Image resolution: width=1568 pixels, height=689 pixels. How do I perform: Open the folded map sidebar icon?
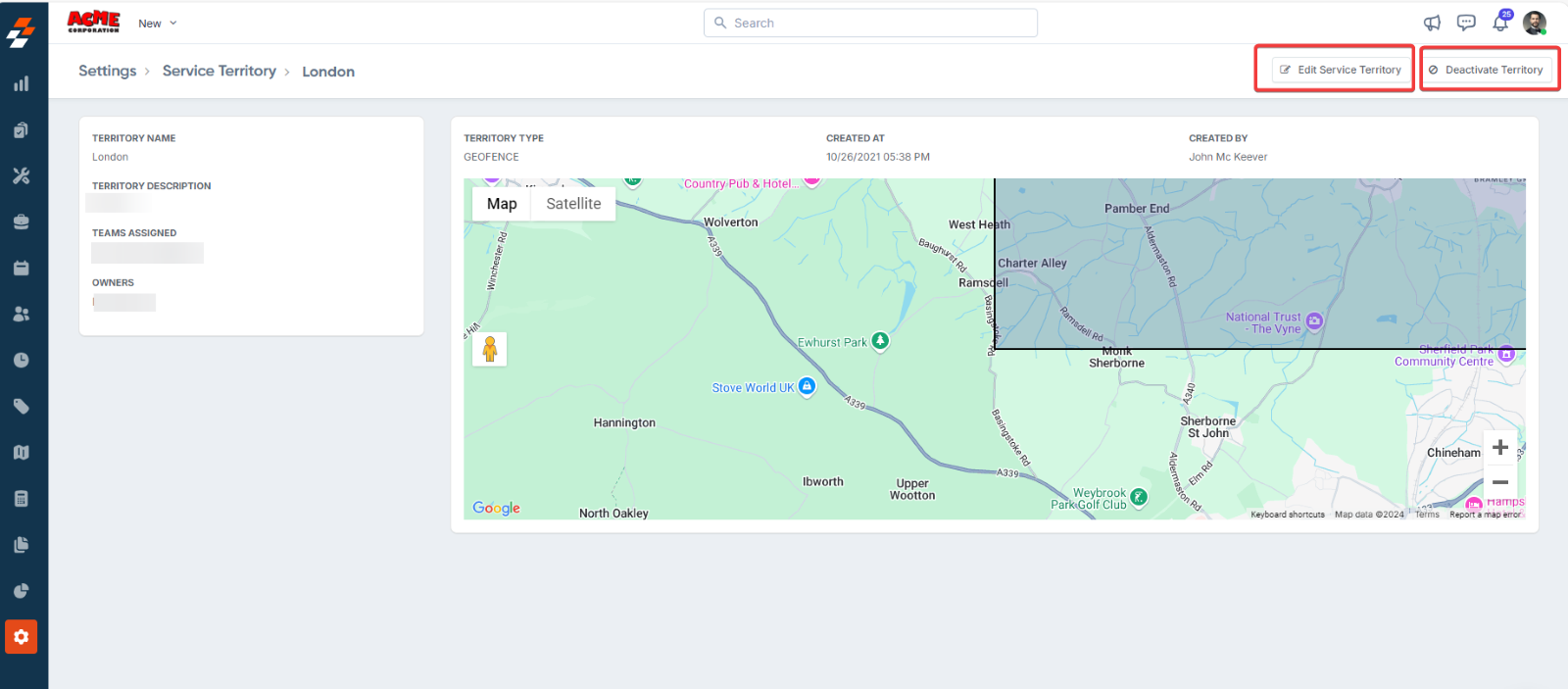tap(21, 453)
